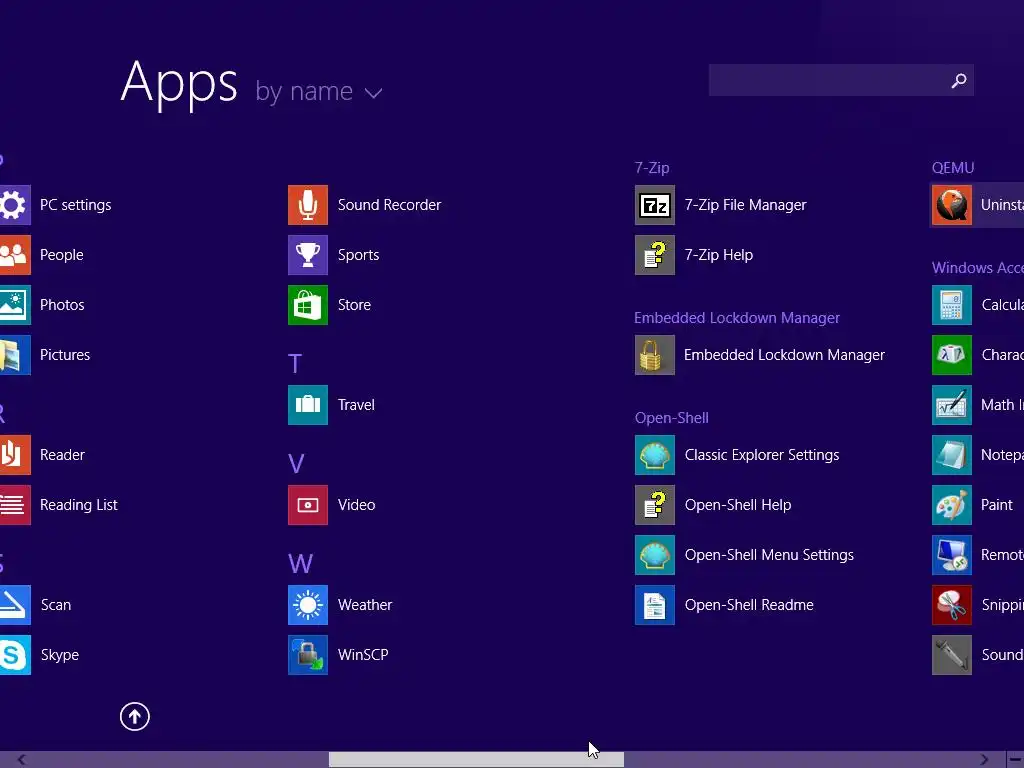Open the Video app icon

308,505
